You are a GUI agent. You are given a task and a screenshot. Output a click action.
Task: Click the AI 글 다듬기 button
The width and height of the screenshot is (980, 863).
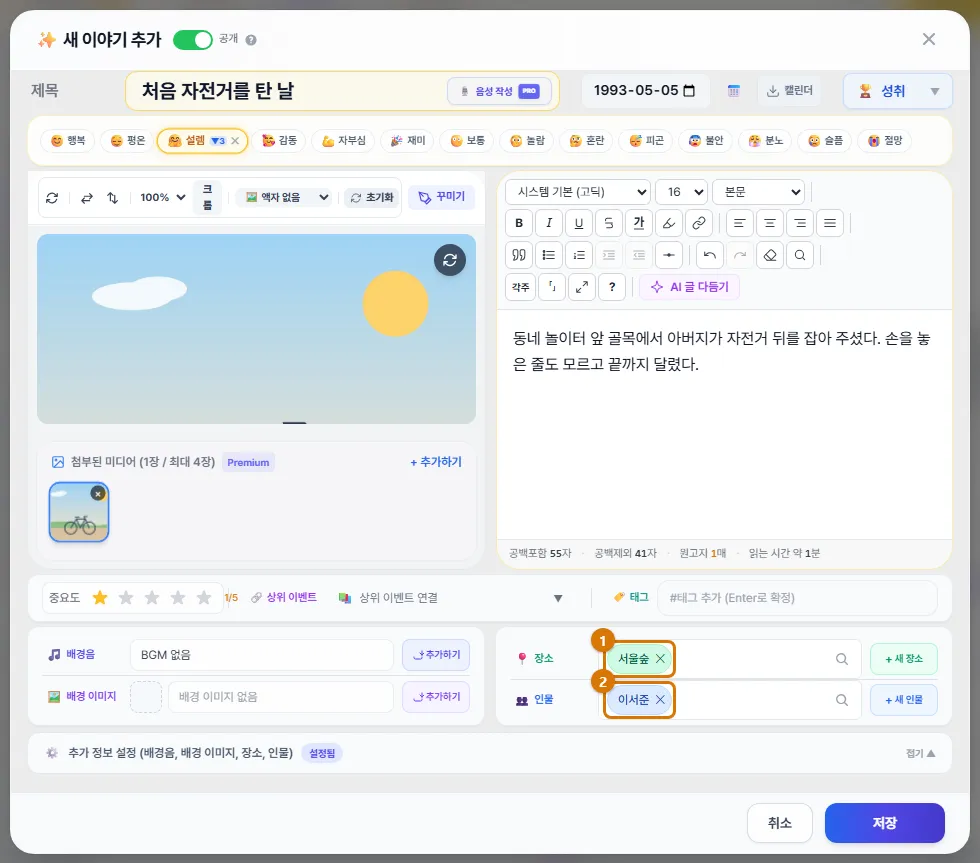tap(689, 287)
